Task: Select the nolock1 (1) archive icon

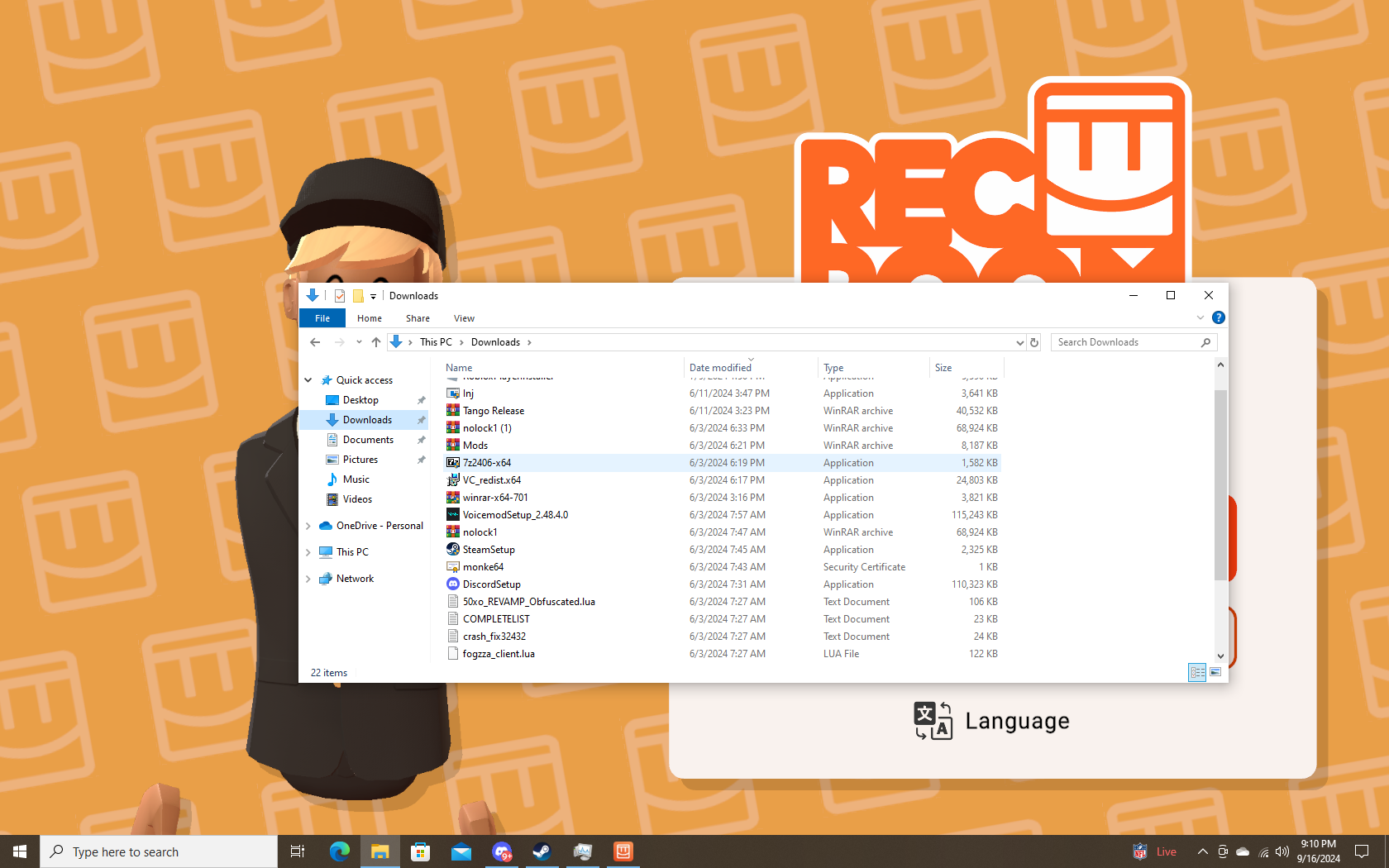Action: (x=453, y=428)
